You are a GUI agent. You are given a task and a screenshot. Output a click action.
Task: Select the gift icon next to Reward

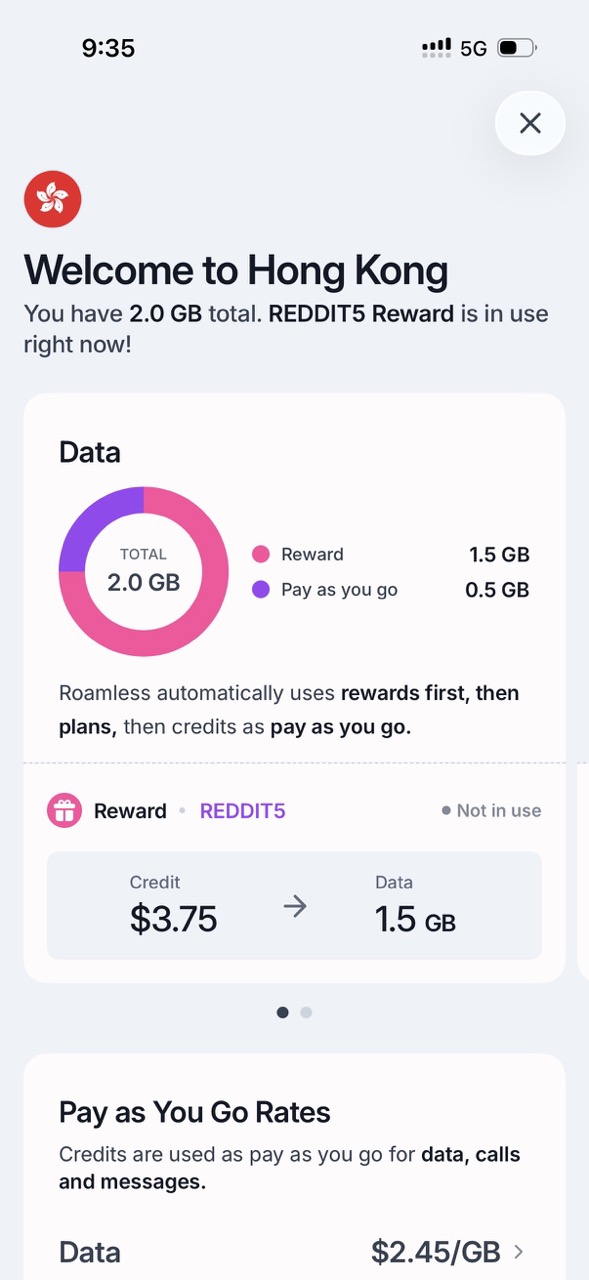[x=63, y=810]
